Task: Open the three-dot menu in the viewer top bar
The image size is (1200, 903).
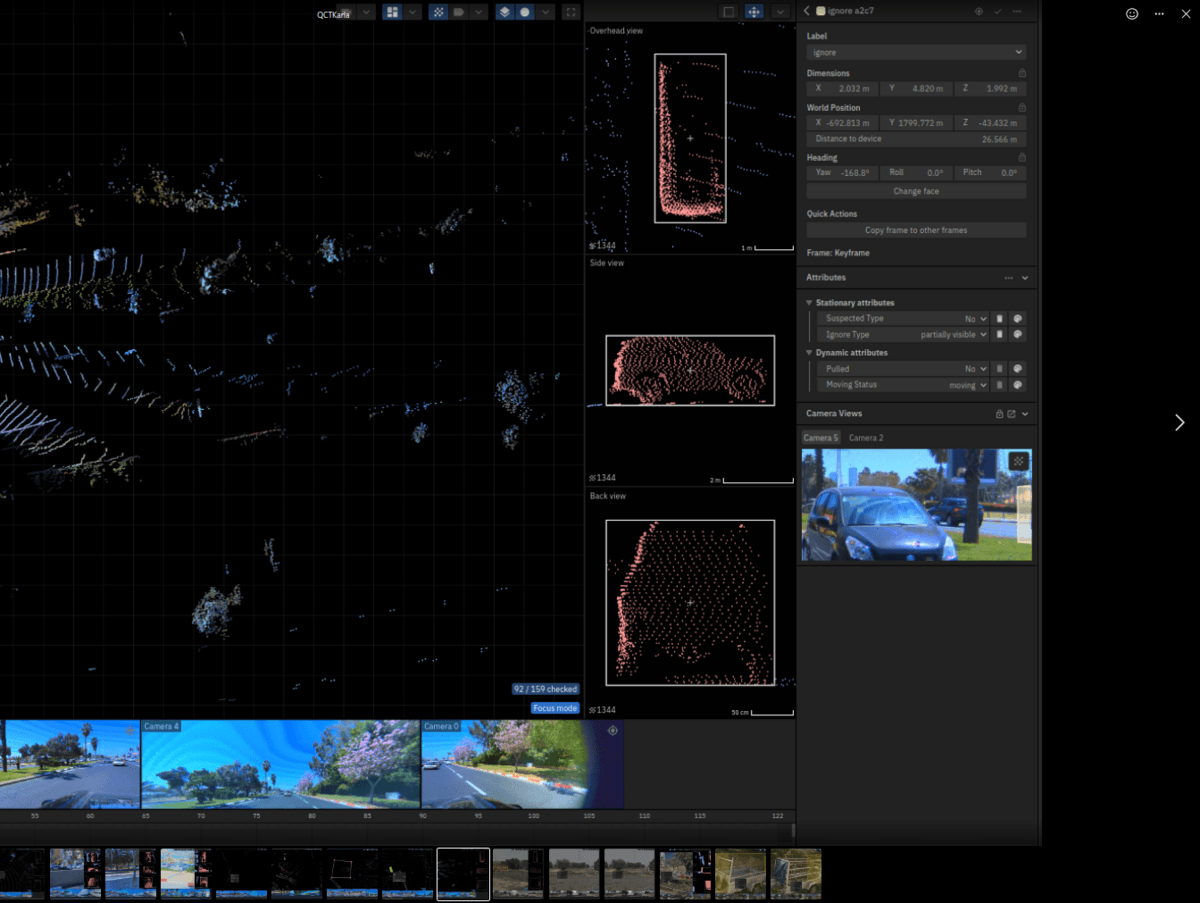Action: pos(1159,14)
